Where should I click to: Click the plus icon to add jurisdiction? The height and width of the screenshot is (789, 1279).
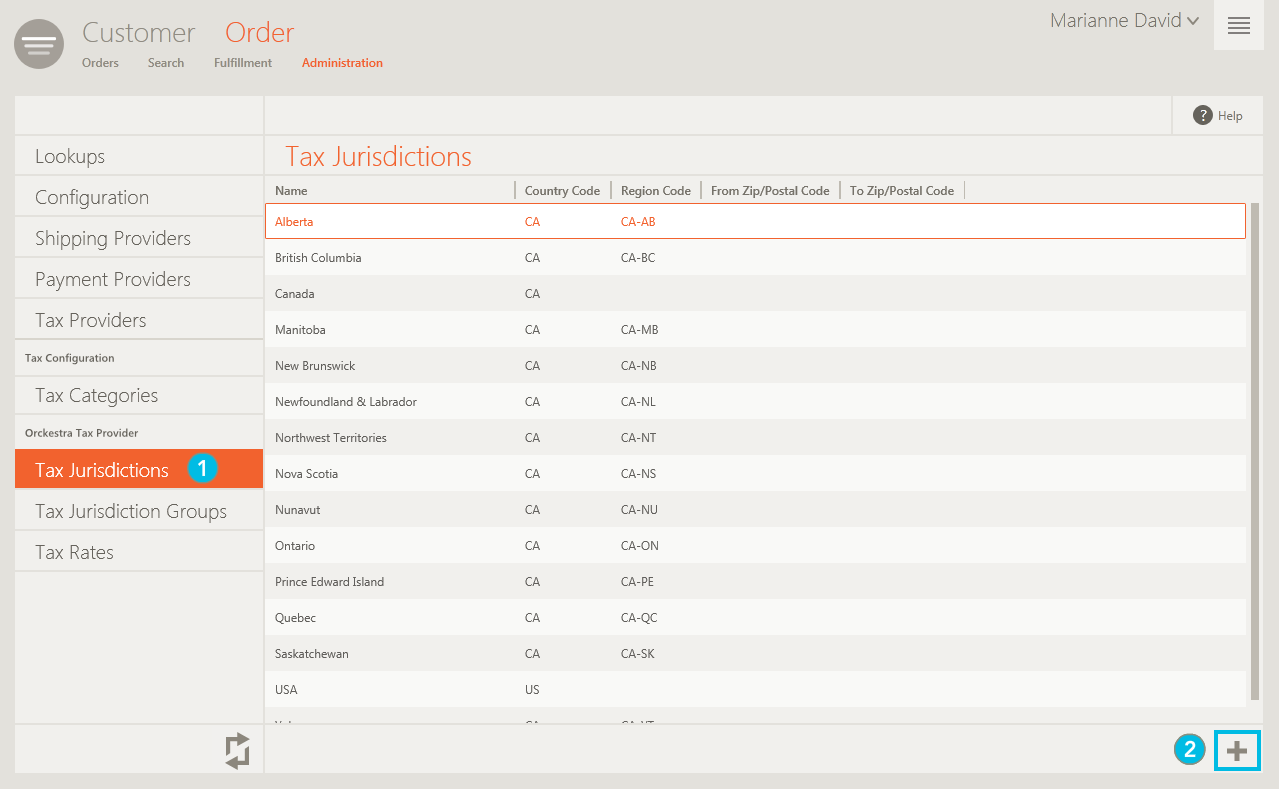pos(1237,751)
